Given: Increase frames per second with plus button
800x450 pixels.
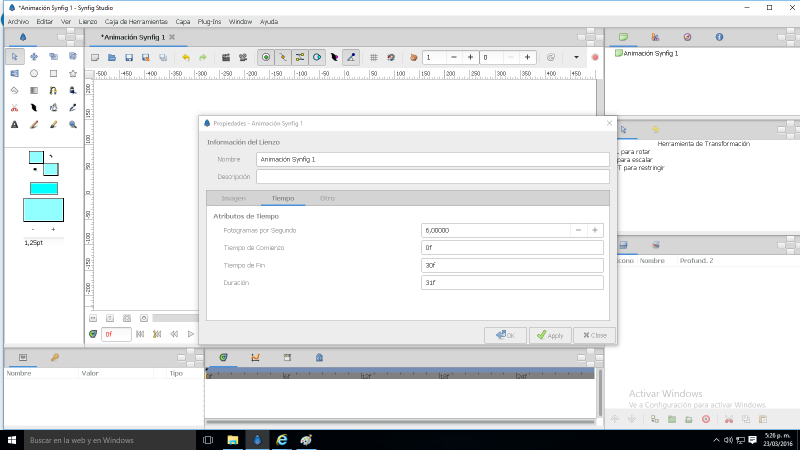Looking at the screenshot, I should point(594,230).
